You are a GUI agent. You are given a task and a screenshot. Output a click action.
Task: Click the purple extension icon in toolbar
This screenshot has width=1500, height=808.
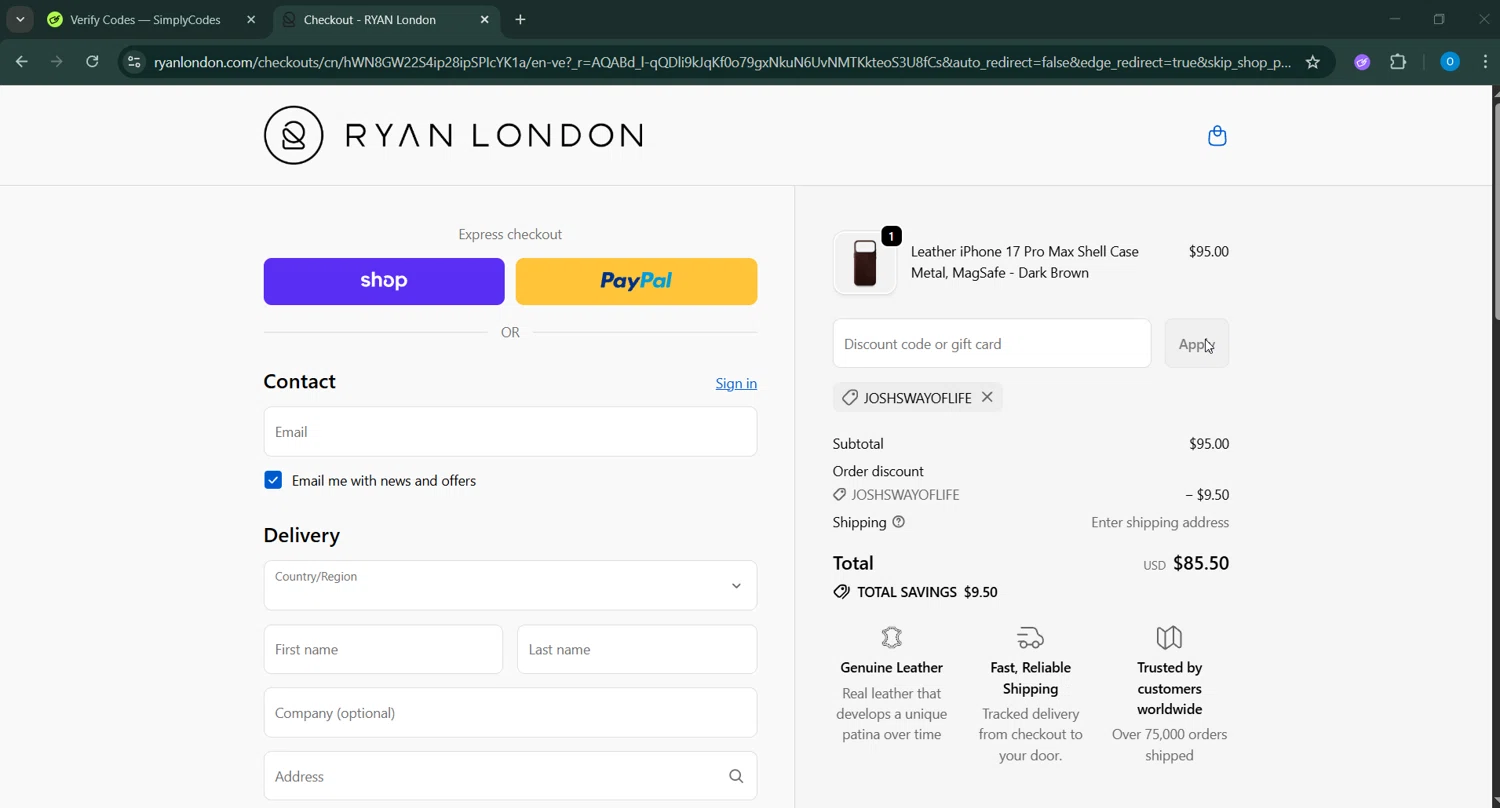coord(1362,62)
